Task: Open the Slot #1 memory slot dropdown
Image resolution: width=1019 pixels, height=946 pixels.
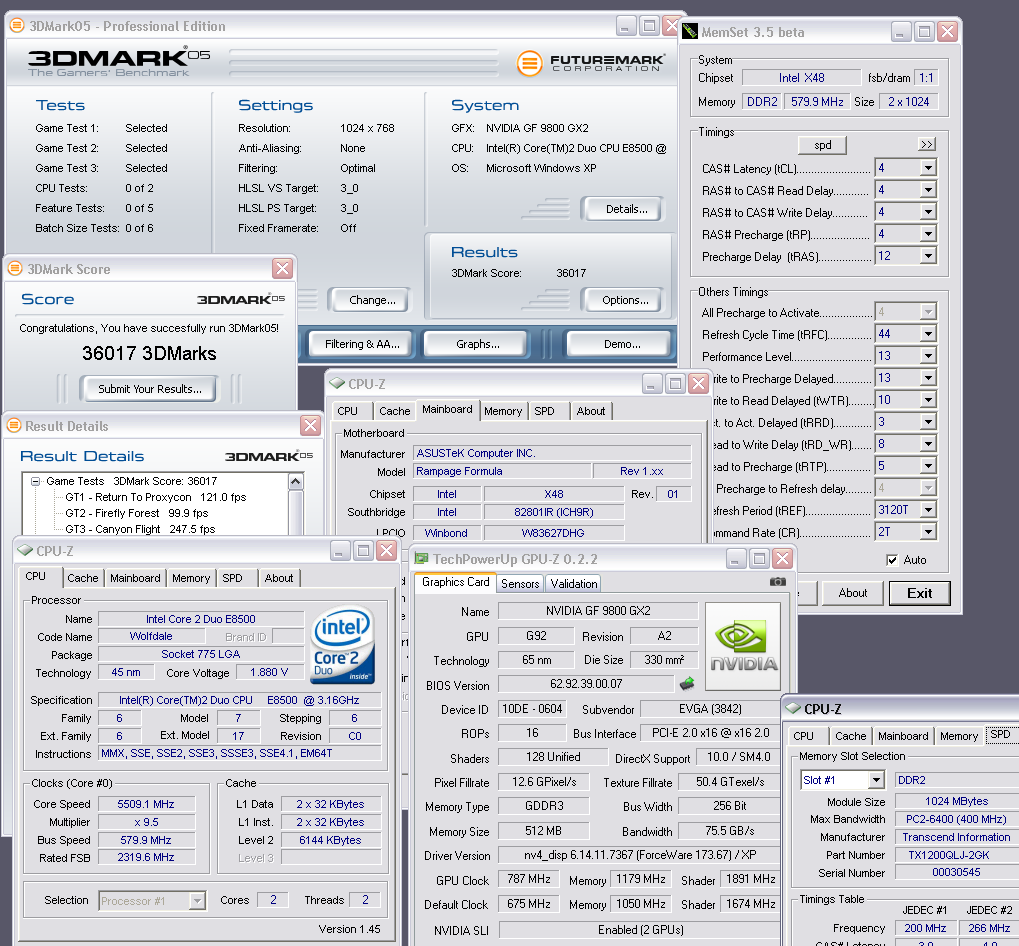Action: coord(876,780)
